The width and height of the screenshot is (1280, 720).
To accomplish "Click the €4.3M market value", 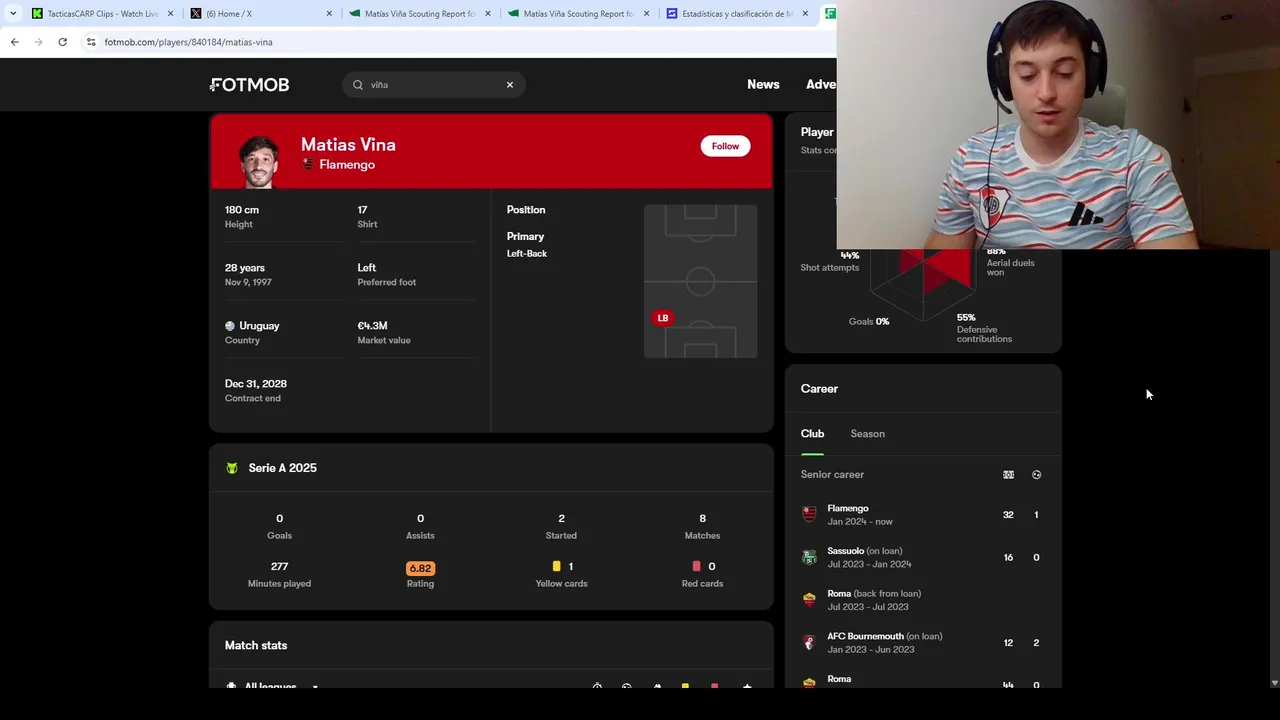I will point(372,326).
